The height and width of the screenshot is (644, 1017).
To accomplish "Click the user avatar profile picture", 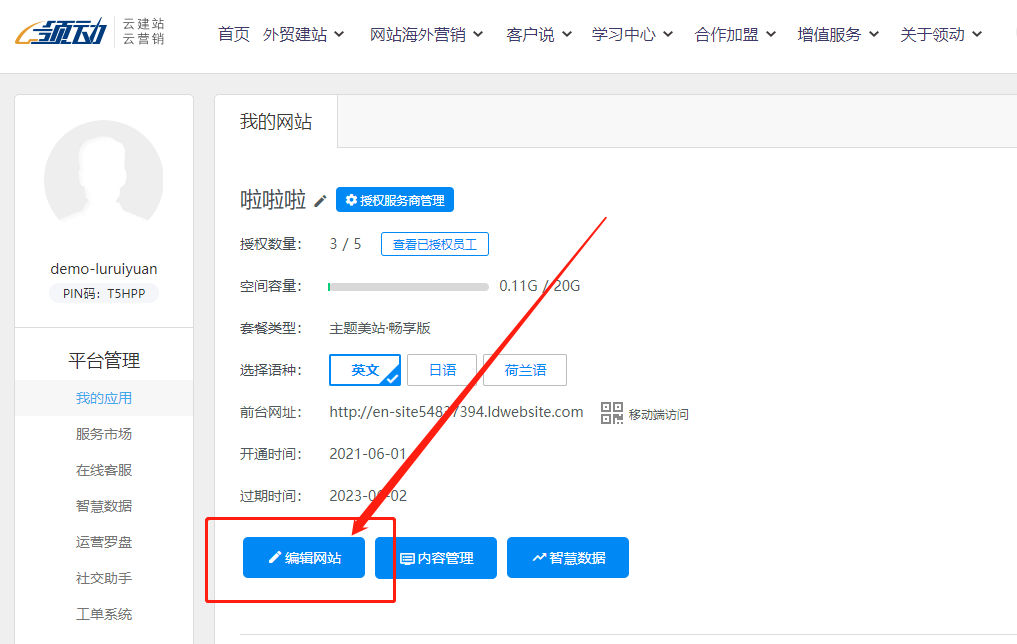I will click(104, 179).
